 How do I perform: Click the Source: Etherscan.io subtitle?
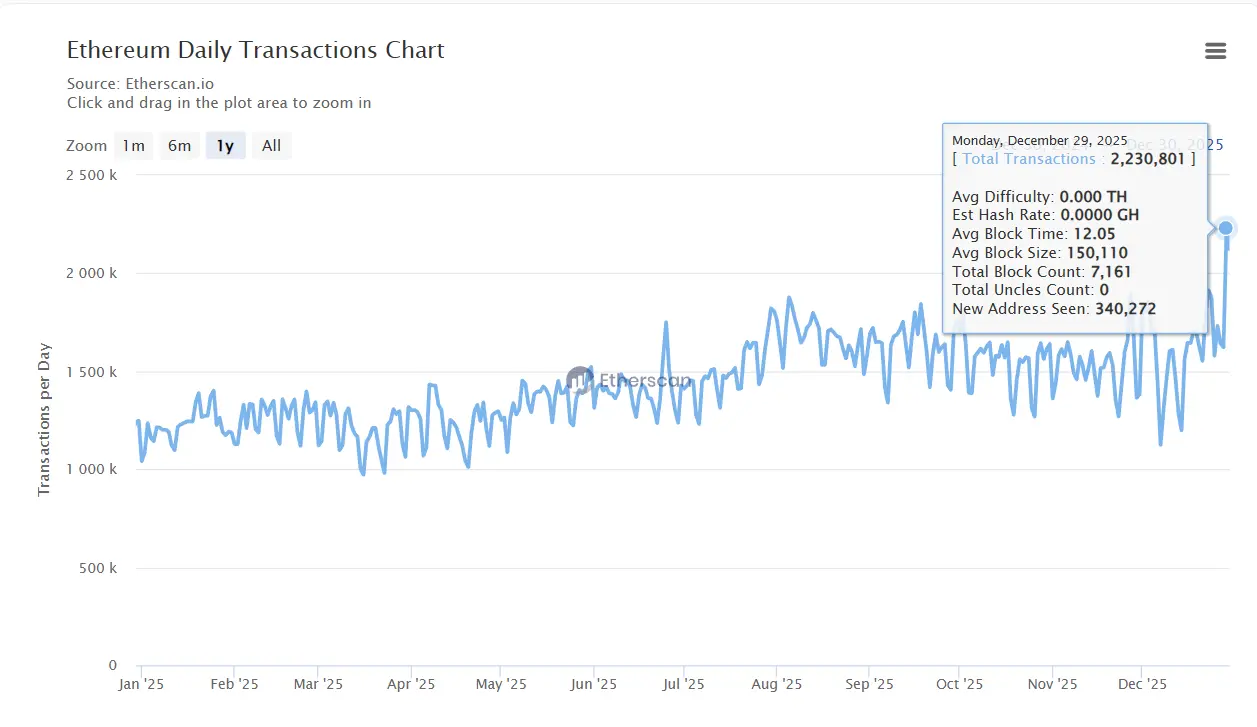click(140, 83)
